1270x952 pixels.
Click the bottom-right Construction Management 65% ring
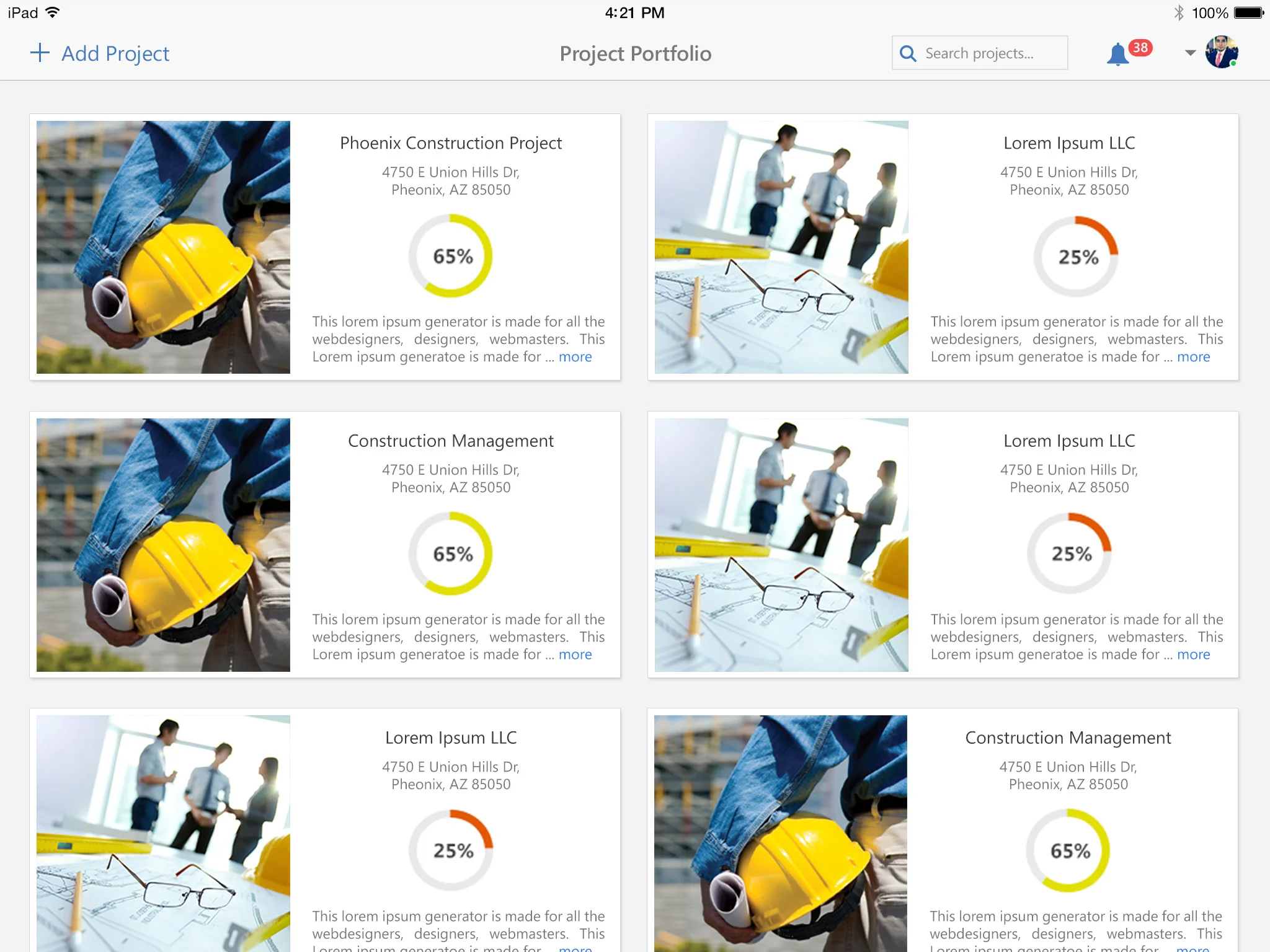[x=1069, y=850]
